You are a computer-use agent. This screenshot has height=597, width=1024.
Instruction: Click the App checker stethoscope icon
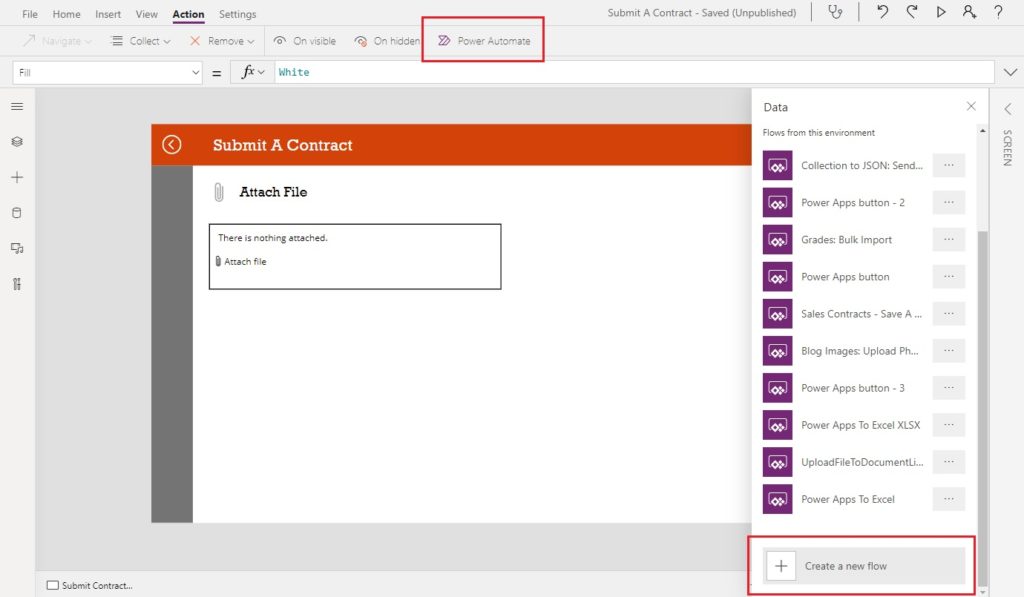tap(835, 12)
